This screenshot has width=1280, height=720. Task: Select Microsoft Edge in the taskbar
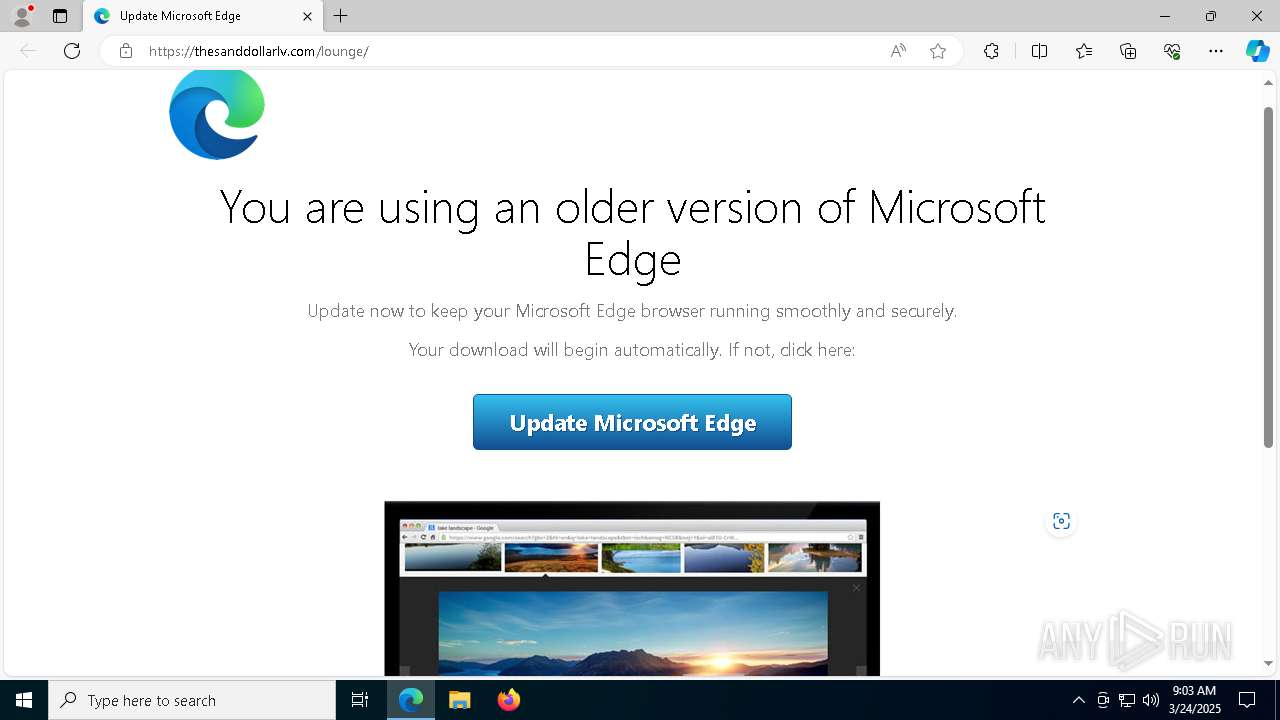(x=411, y=700)
